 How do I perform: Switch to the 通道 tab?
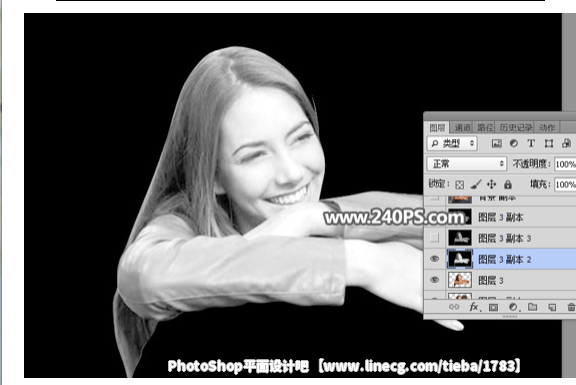[x=462, y=127]
